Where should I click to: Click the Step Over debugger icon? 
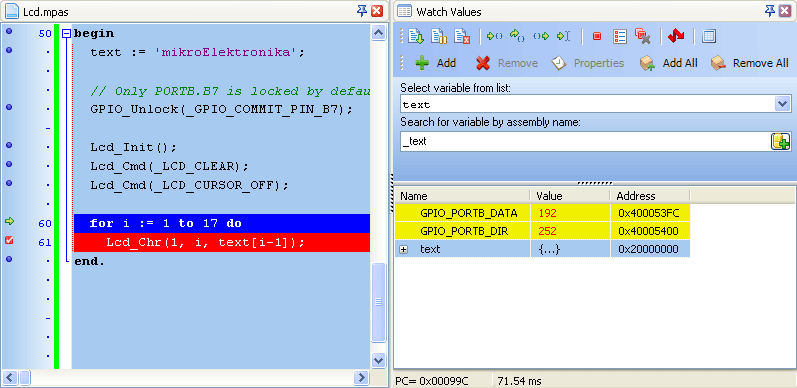click(517, 36)
